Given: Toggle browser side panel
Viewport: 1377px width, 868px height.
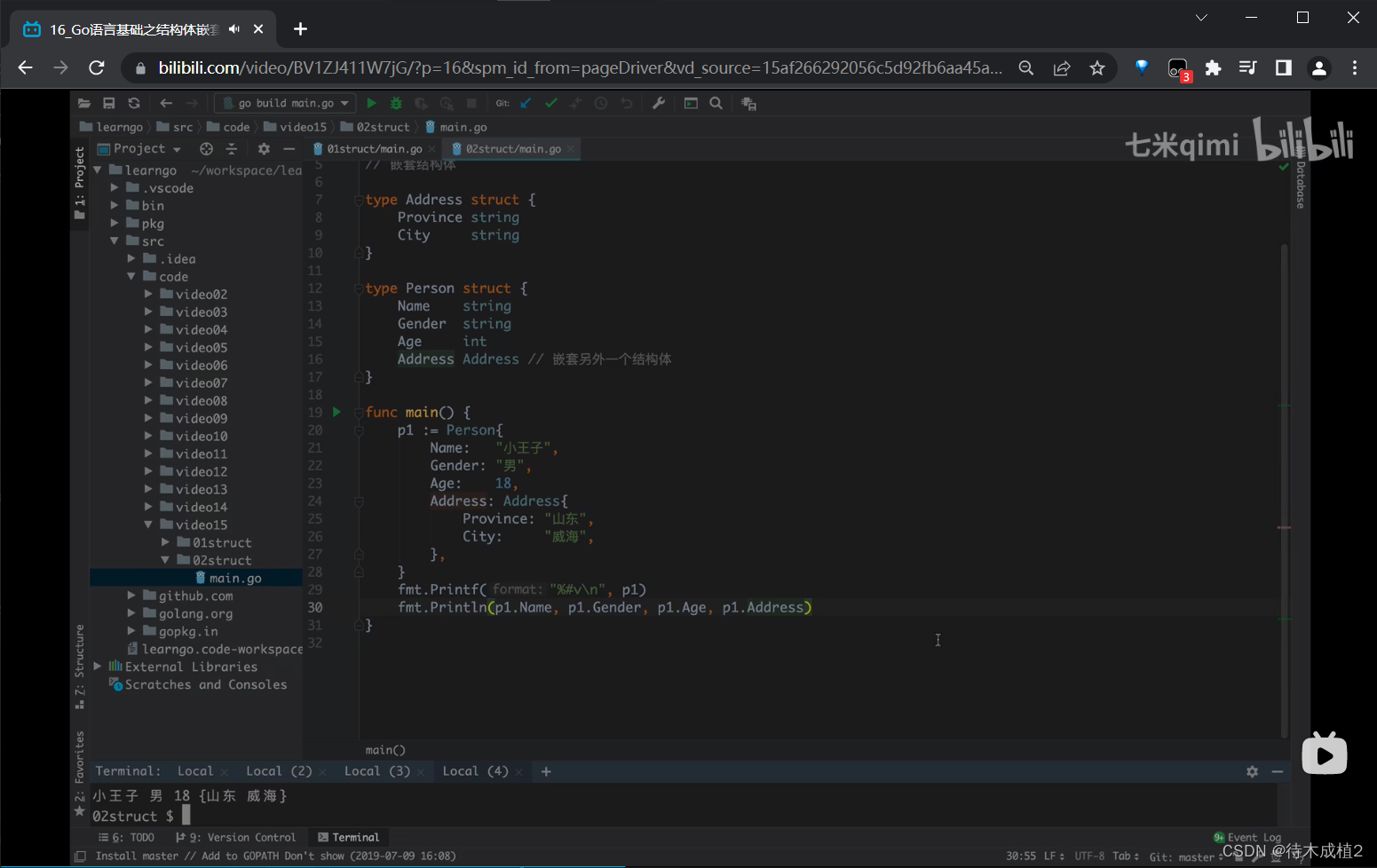Looking at the screenshot, I should click(1283, 67).
